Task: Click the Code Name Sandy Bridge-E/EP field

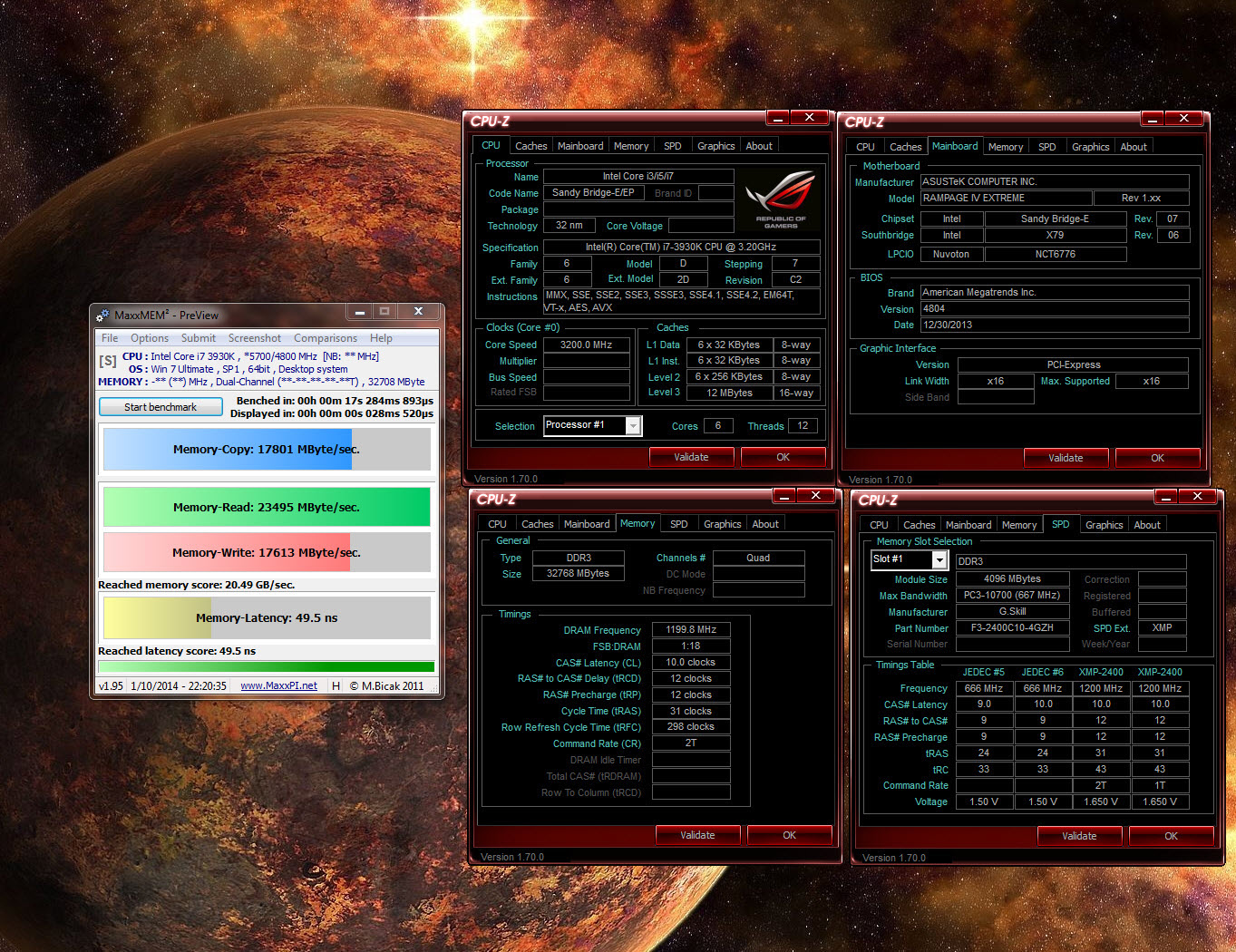Action: 593,192
